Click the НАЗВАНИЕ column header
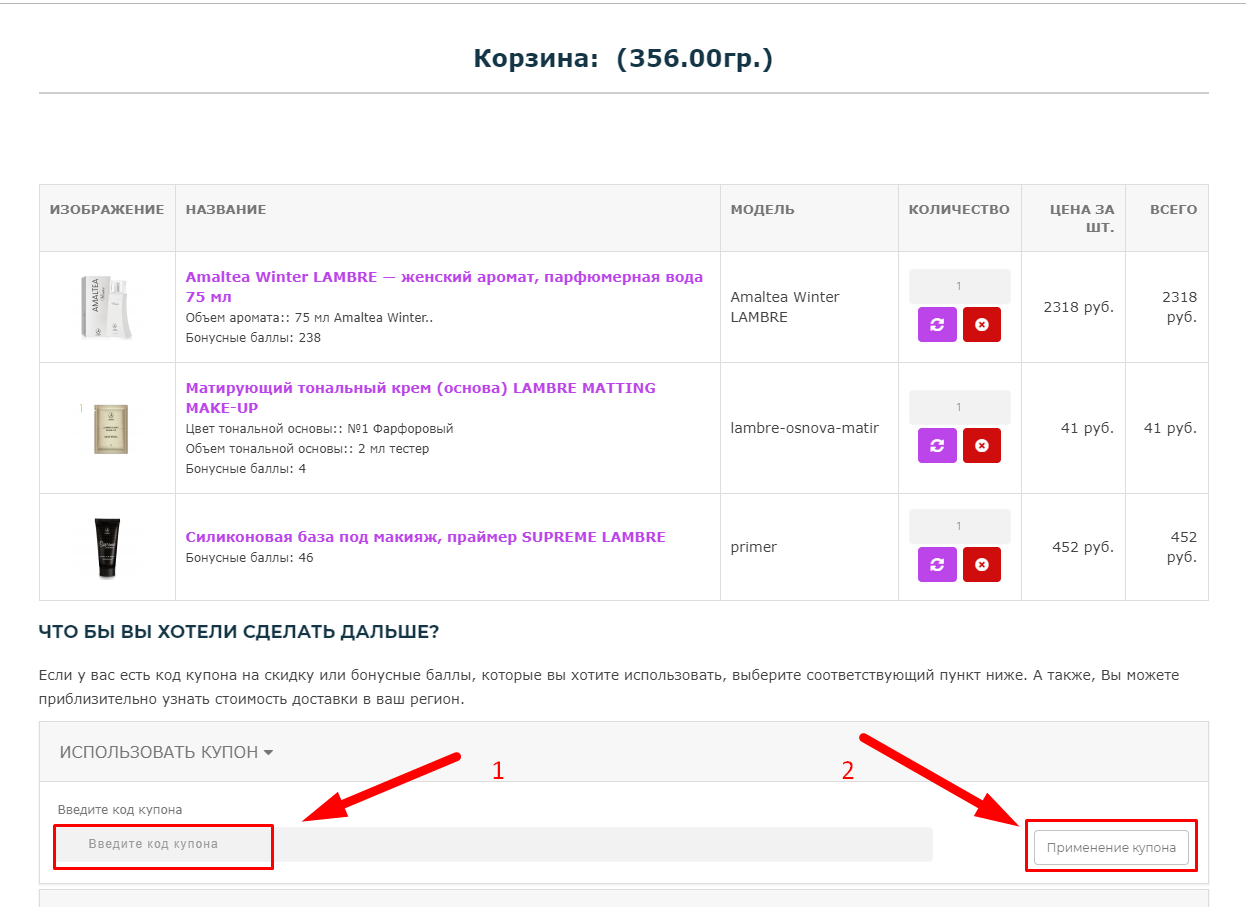 (226, 210)
